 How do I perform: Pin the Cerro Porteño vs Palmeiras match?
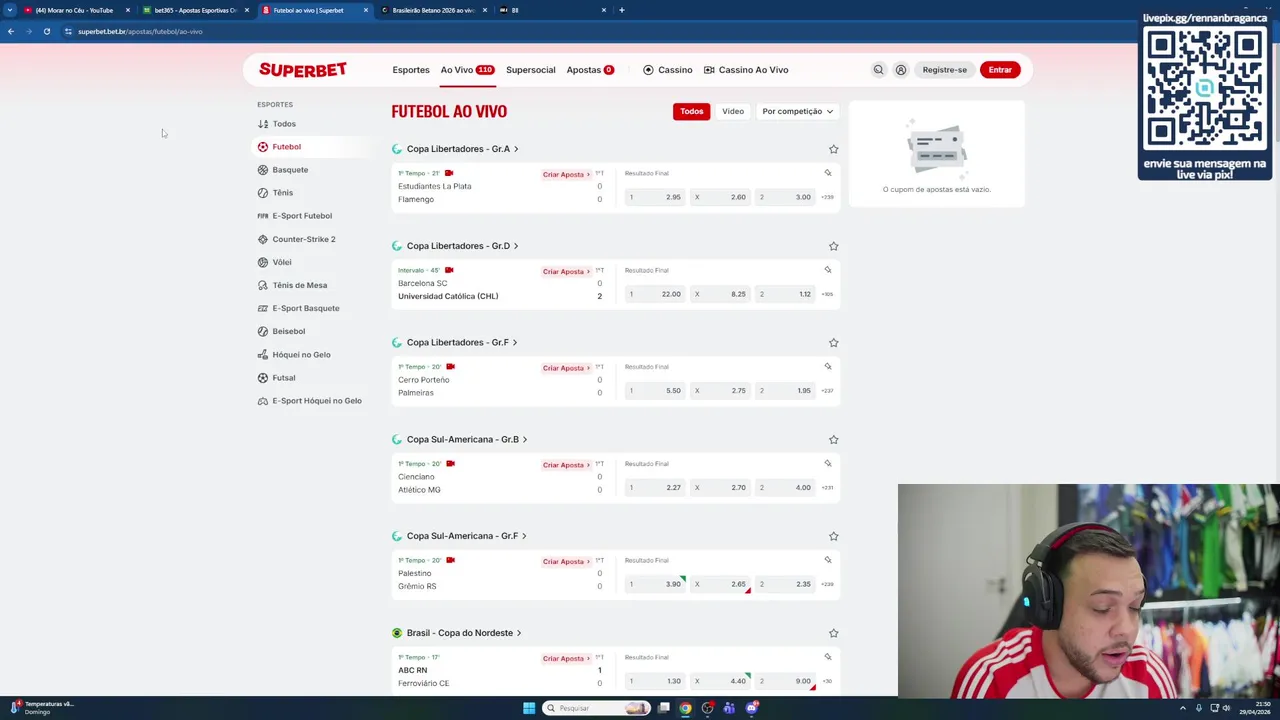tap(828, 367)
